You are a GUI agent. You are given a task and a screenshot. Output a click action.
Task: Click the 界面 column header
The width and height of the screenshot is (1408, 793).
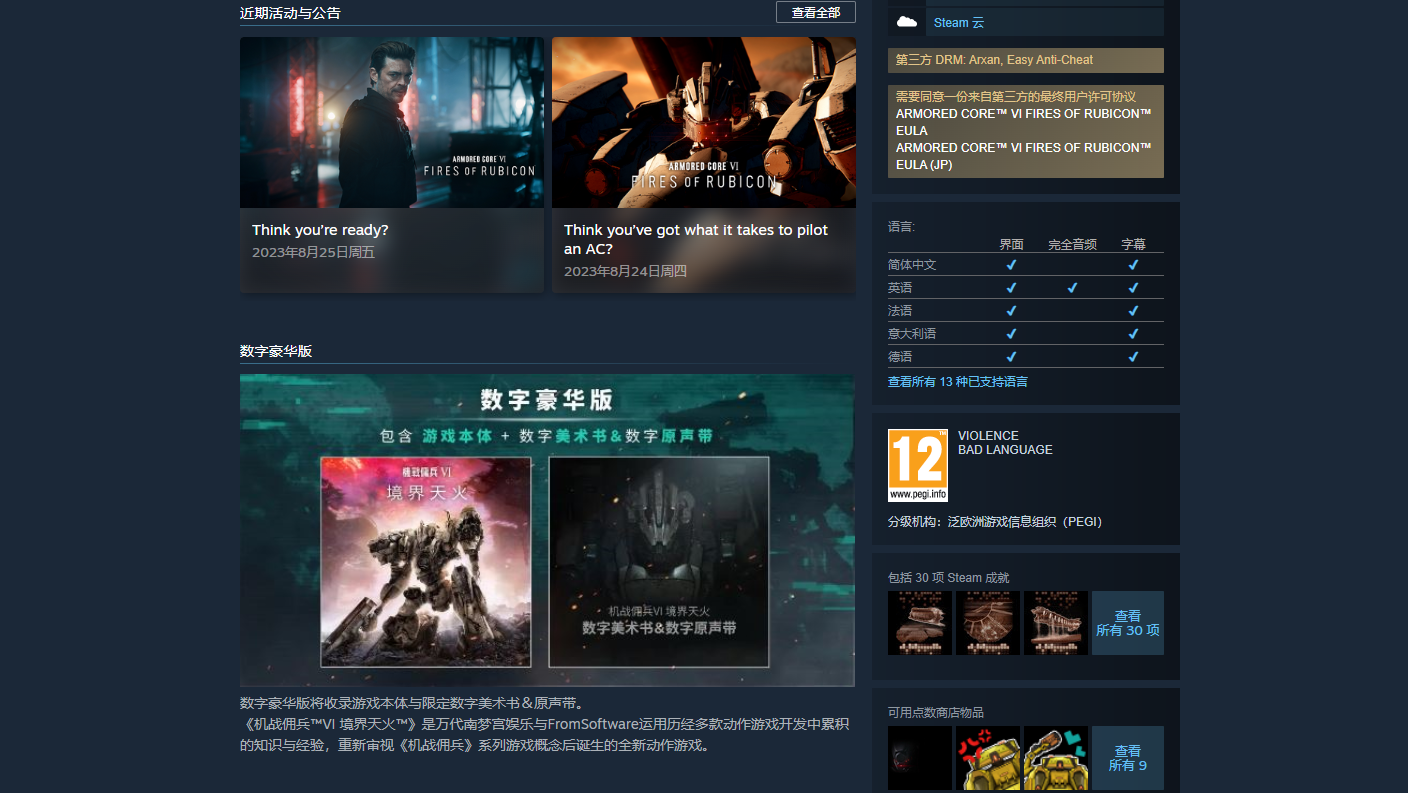(x=1011, y=244)
